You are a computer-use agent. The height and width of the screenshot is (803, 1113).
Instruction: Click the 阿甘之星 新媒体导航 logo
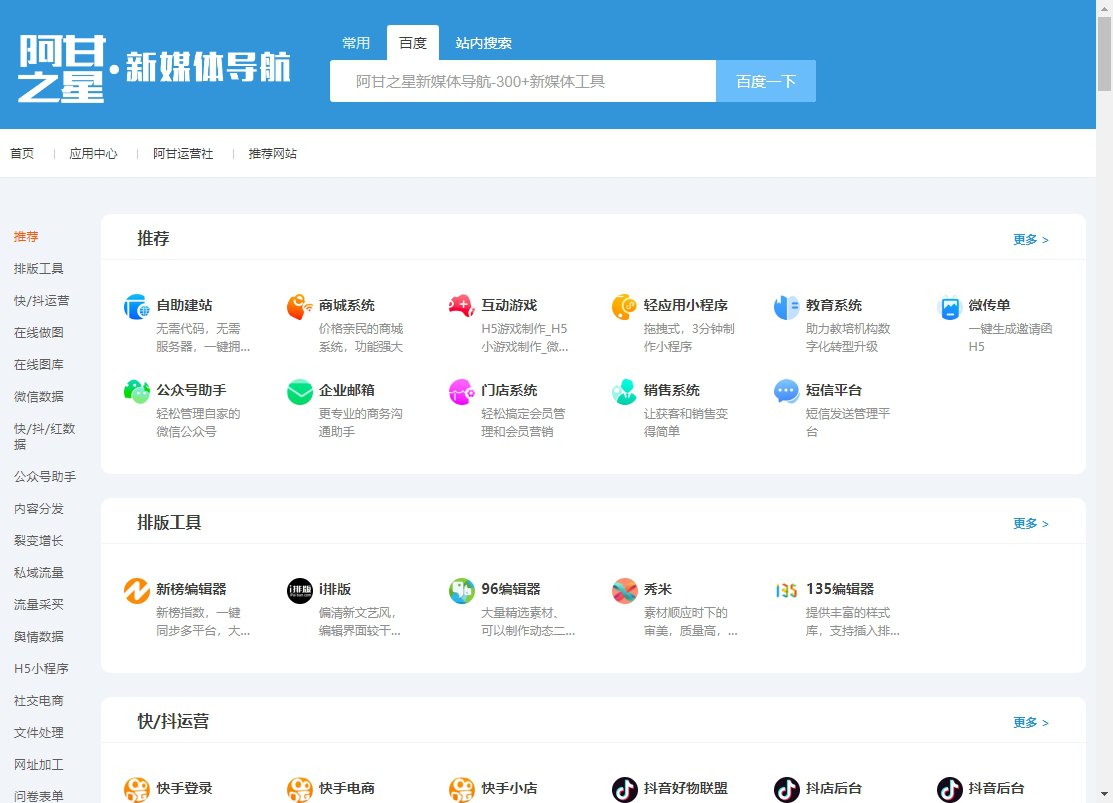coord(154,68)
